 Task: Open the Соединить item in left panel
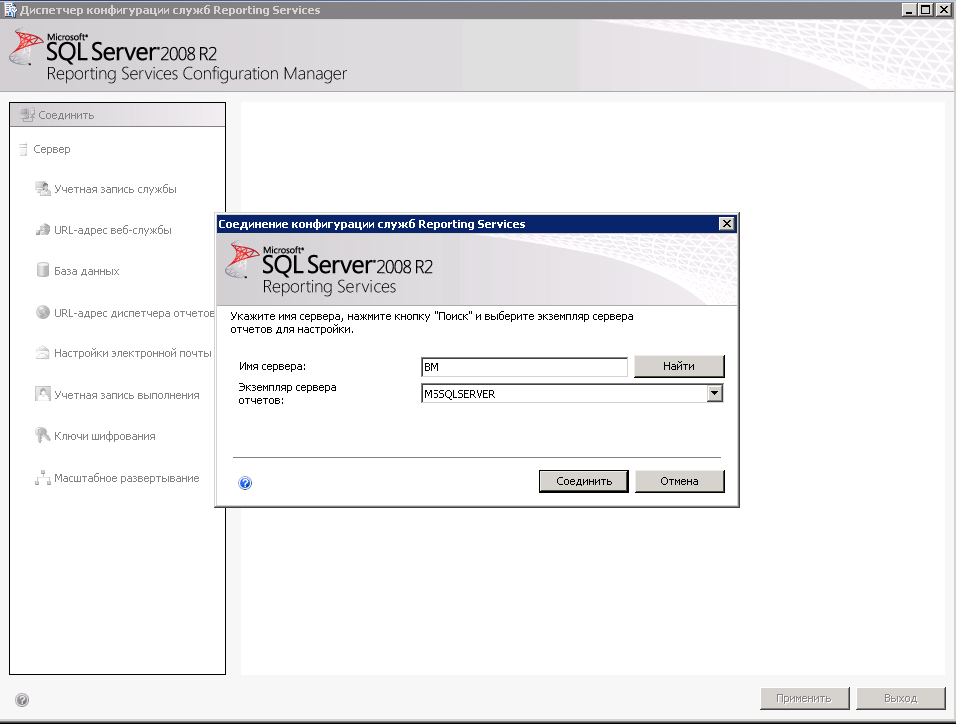tap(66, 115)
